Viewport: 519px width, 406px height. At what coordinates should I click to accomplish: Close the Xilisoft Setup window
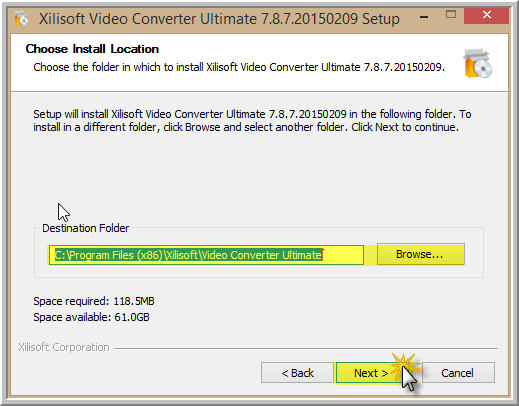pyautogui.click(x=486, y=15)
